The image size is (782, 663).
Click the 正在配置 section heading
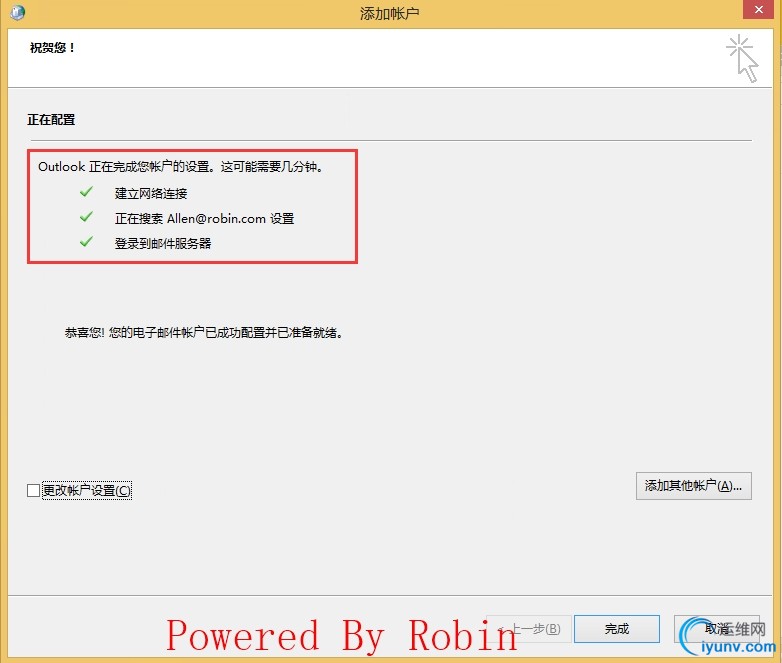(x=51, y=120)
